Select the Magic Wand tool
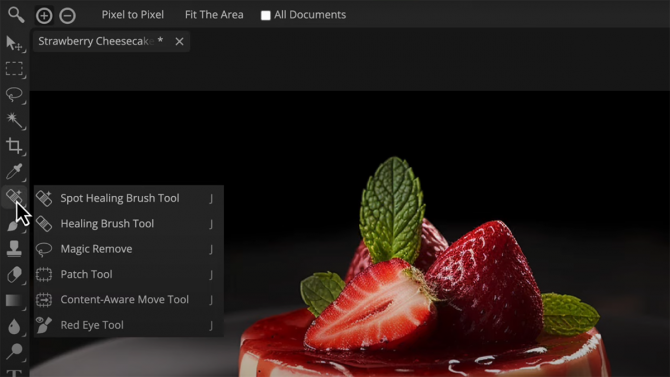Screen dimensions: 670x377 (x=15, y=120)
